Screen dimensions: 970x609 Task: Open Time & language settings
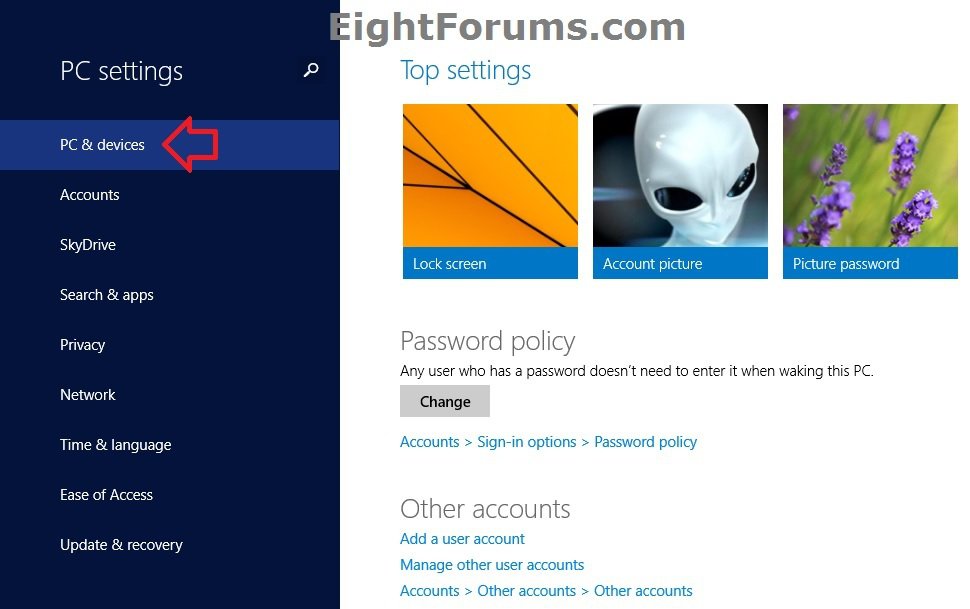[170, 445]
